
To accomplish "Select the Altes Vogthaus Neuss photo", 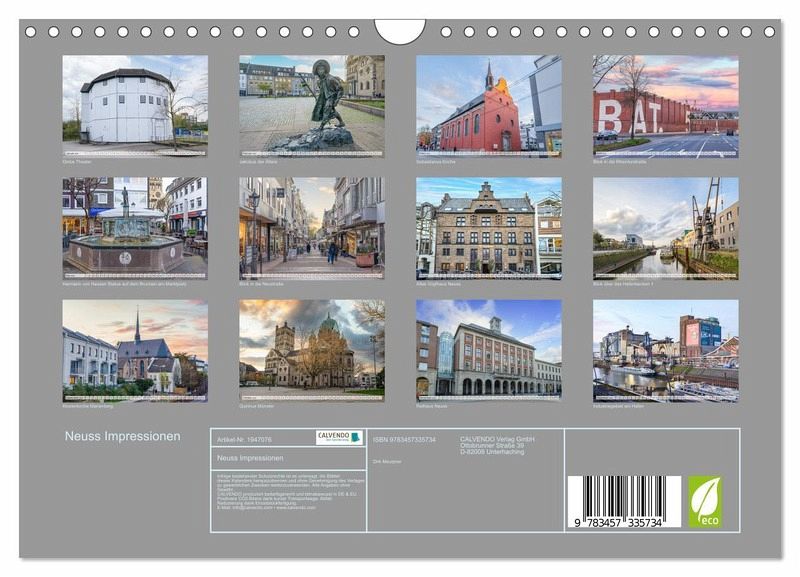I will [x=488, y=227].
